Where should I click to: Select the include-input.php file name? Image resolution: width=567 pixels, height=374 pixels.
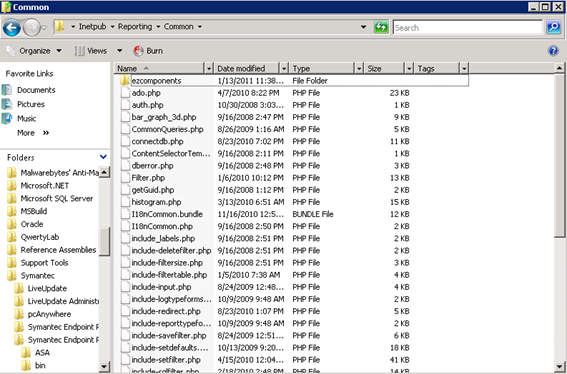pos(161,287)
